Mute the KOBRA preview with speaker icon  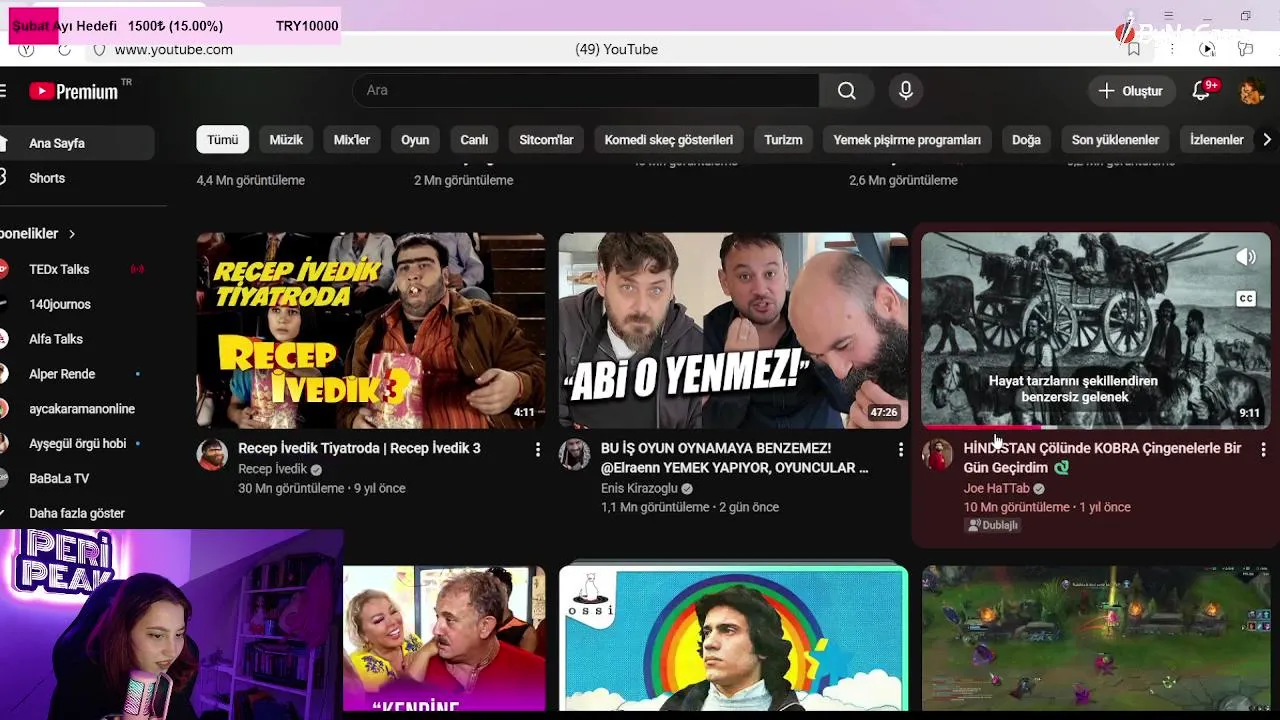click(x=1246, y=257)
